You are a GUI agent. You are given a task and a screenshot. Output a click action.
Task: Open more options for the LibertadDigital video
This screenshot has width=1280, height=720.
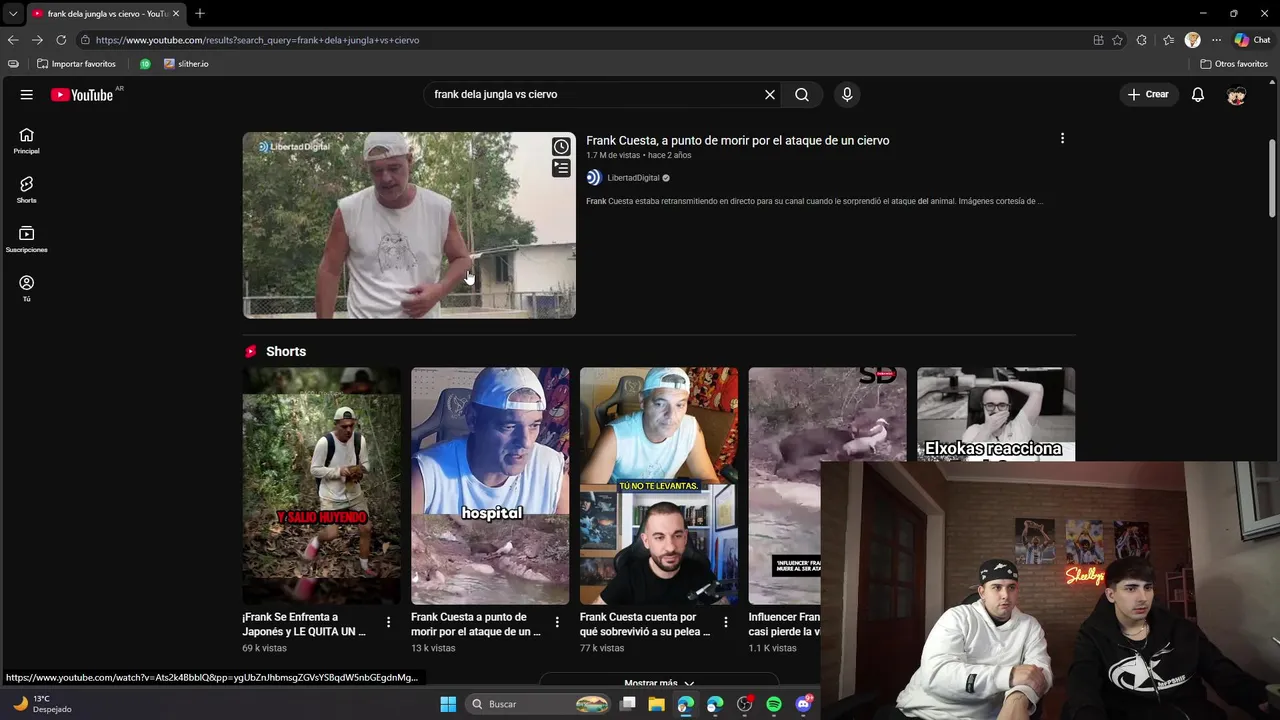point(1062,138)
